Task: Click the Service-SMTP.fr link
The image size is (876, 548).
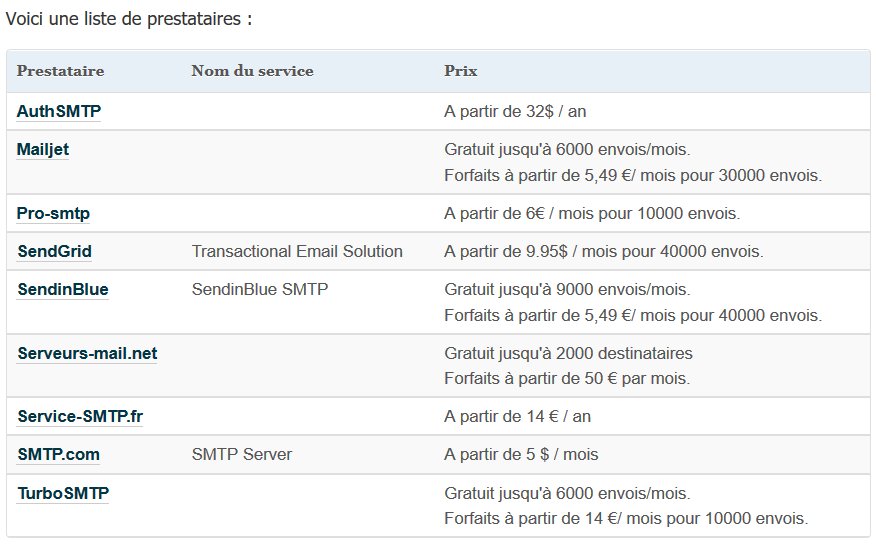Action: 79,415
